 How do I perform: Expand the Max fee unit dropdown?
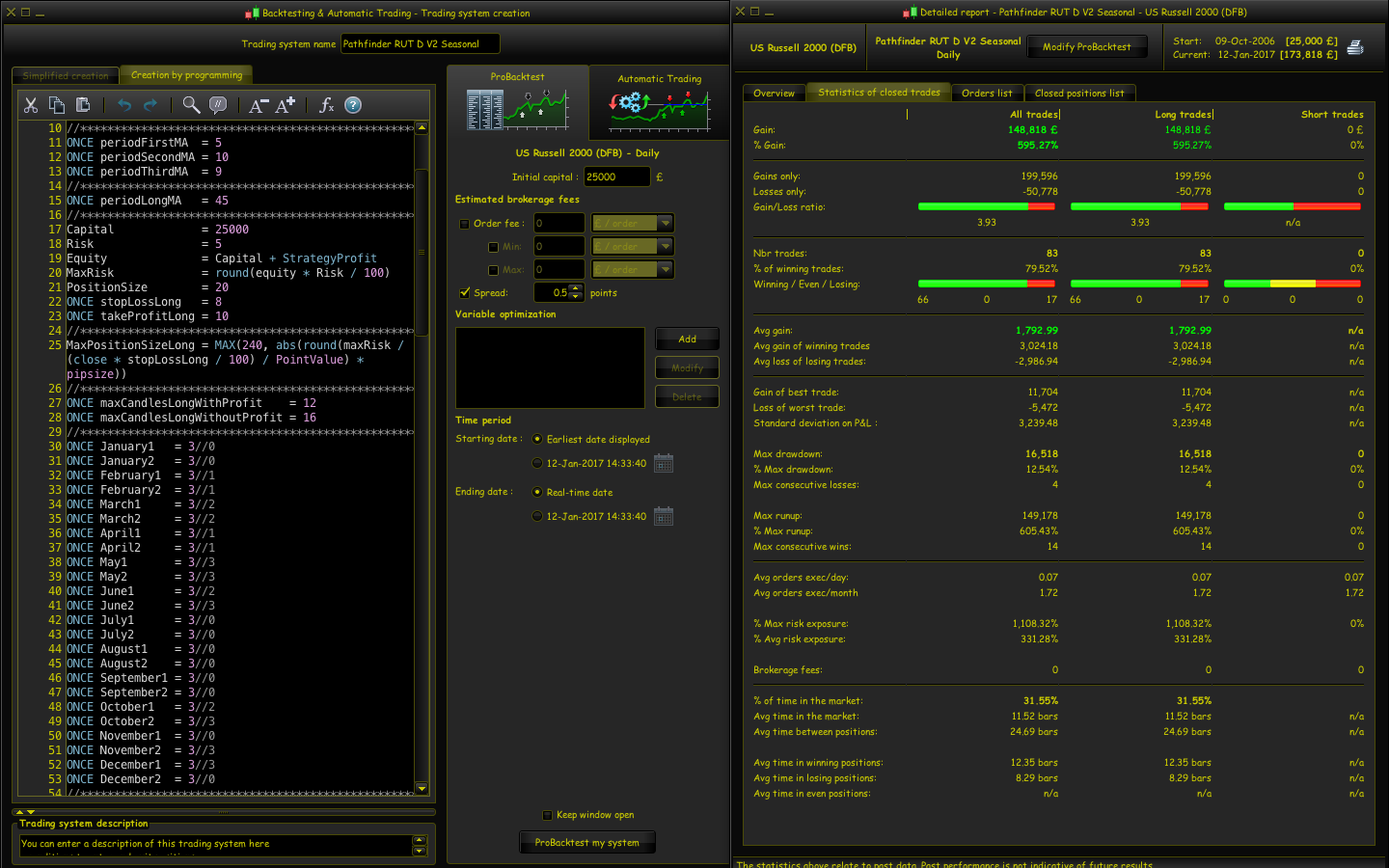tap(665, 270)
